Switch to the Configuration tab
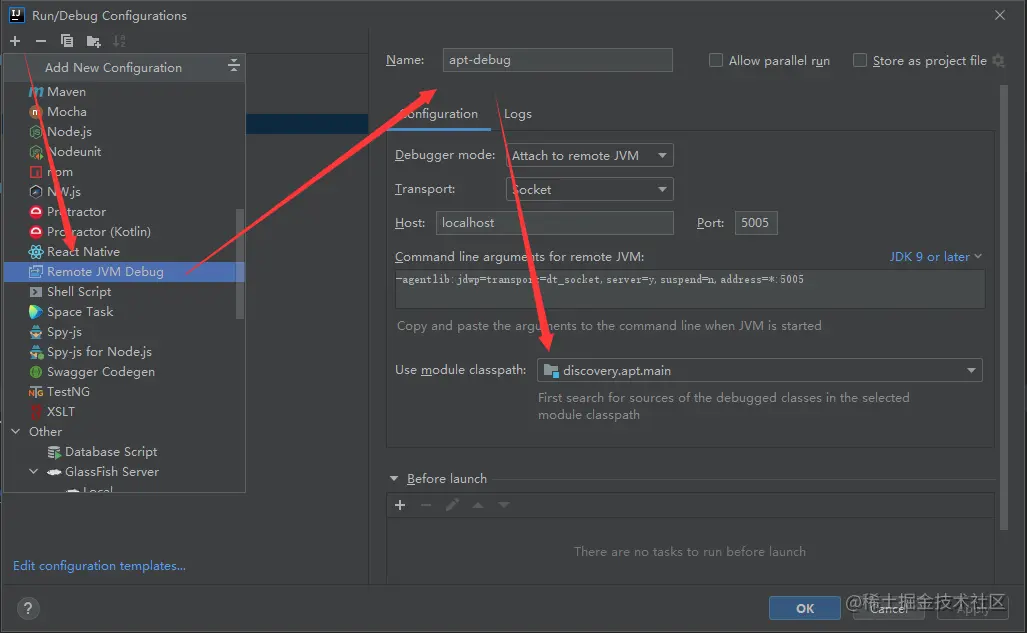The image size is (1027, 633). pos(439,114)
